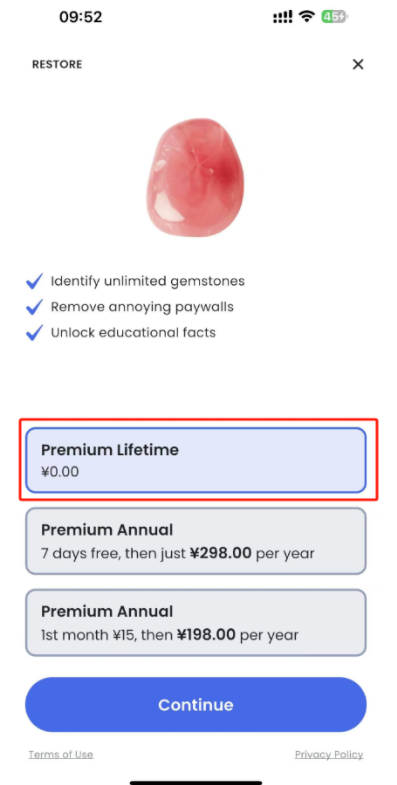Tap the Wi-Fi icon in status bar
The width and height of the screenshot is (397, 785).
(306, 17)
